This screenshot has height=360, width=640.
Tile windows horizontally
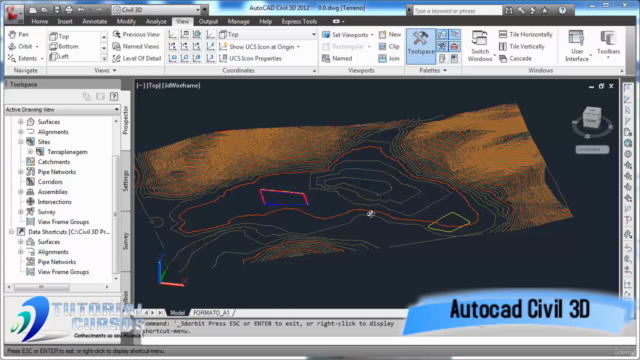[x=526, y=35]
